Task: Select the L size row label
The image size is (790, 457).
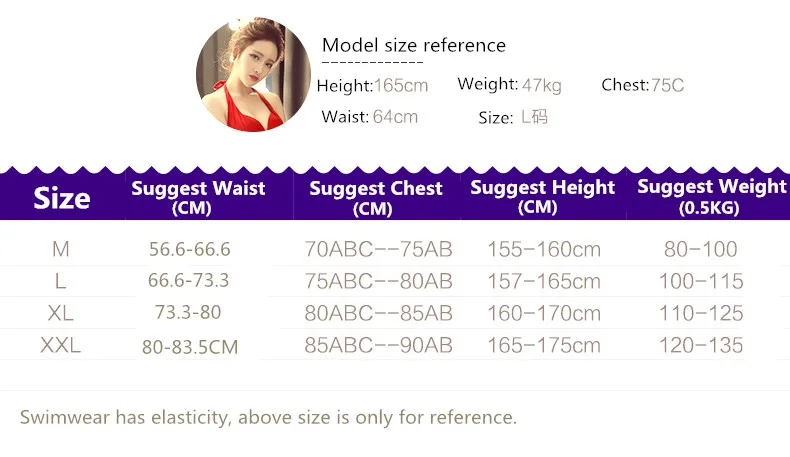Action: [x=60, y=281]
